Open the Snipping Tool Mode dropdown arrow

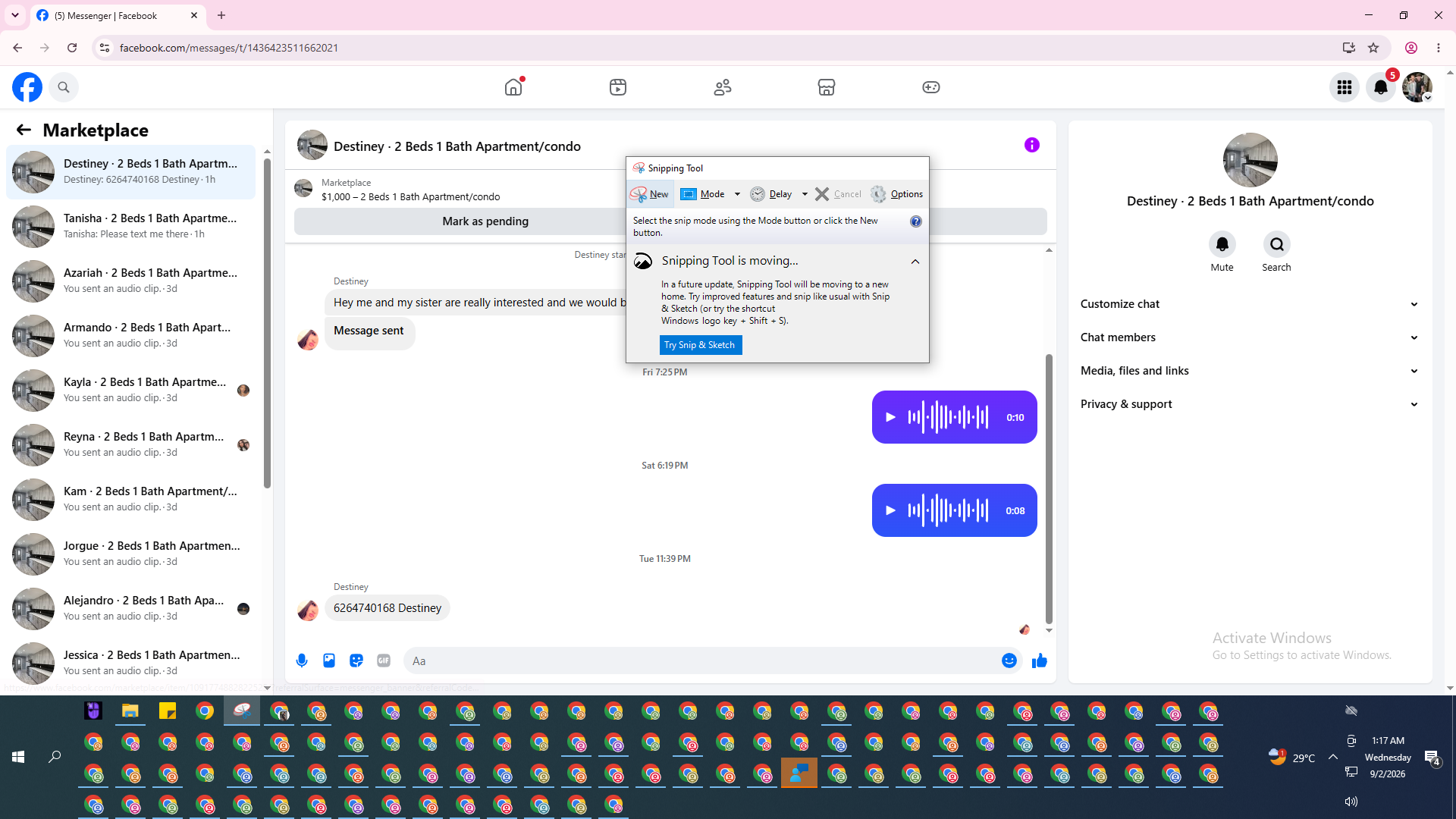[x=737, y=194]
